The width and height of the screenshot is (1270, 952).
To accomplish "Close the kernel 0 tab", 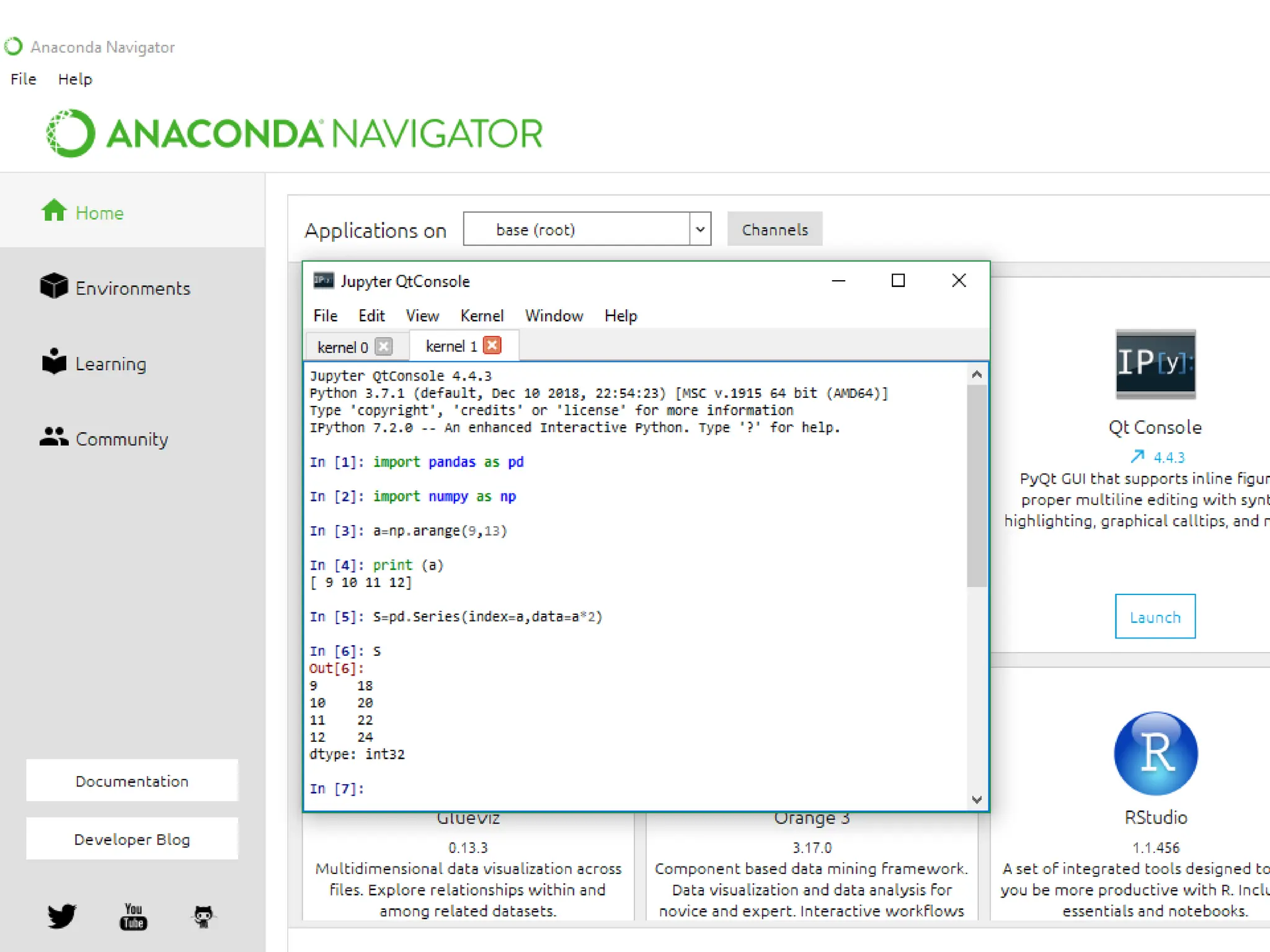I will 384,346.
